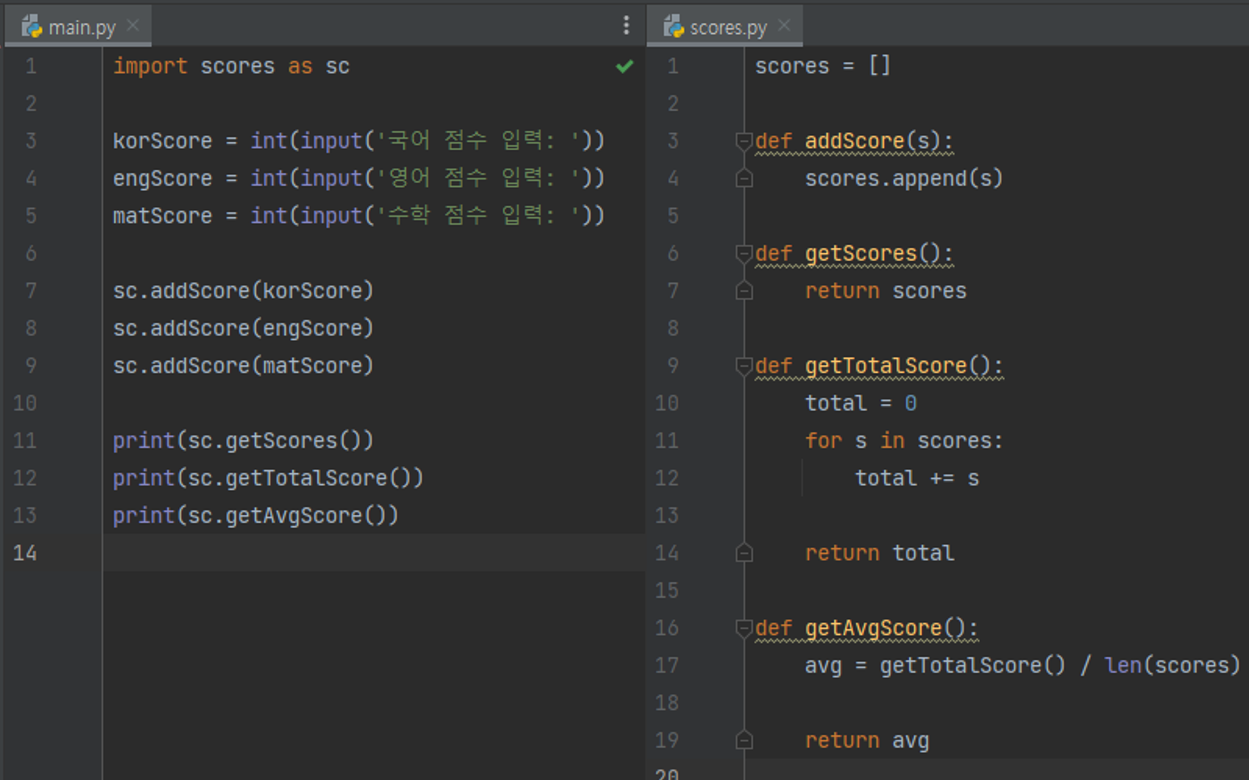The height and width of the screenshot is (780, 1249).
Task: Click the engScore input line
Action: (x=359, y=178)
